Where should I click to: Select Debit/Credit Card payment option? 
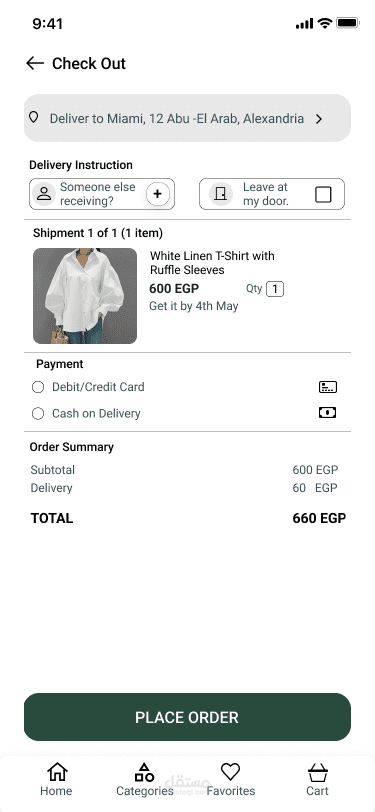point(38,387)
